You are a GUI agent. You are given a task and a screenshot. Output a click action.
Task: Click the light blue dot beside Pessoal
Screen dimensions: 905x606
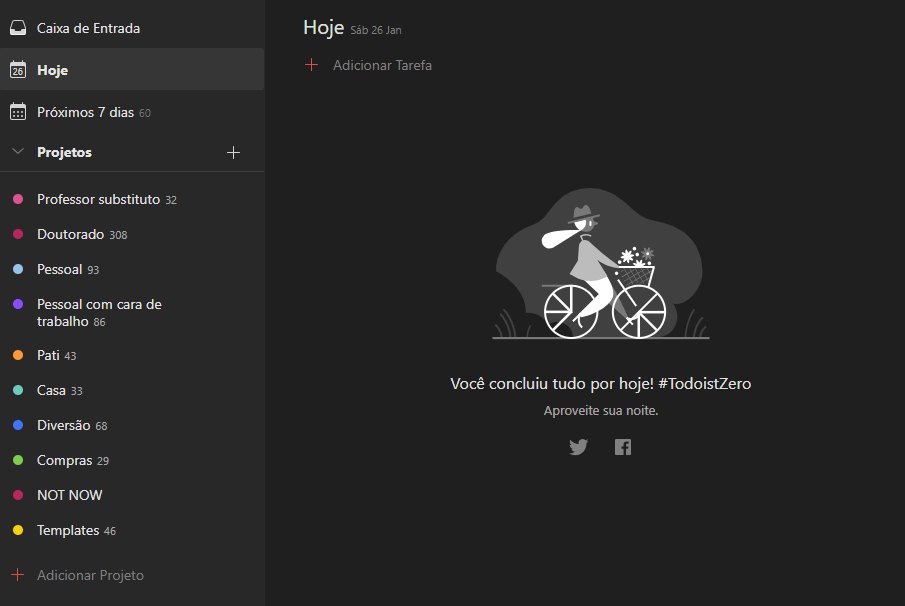pos(18,269)
